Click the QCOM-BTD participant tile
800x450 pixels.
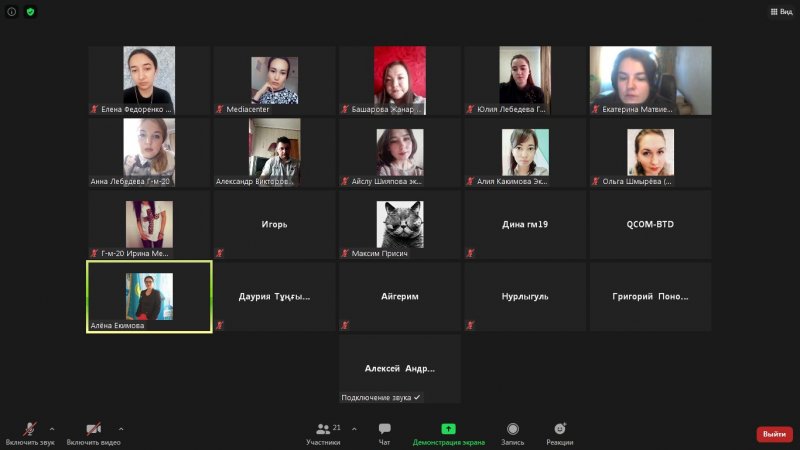pos(650,225)
